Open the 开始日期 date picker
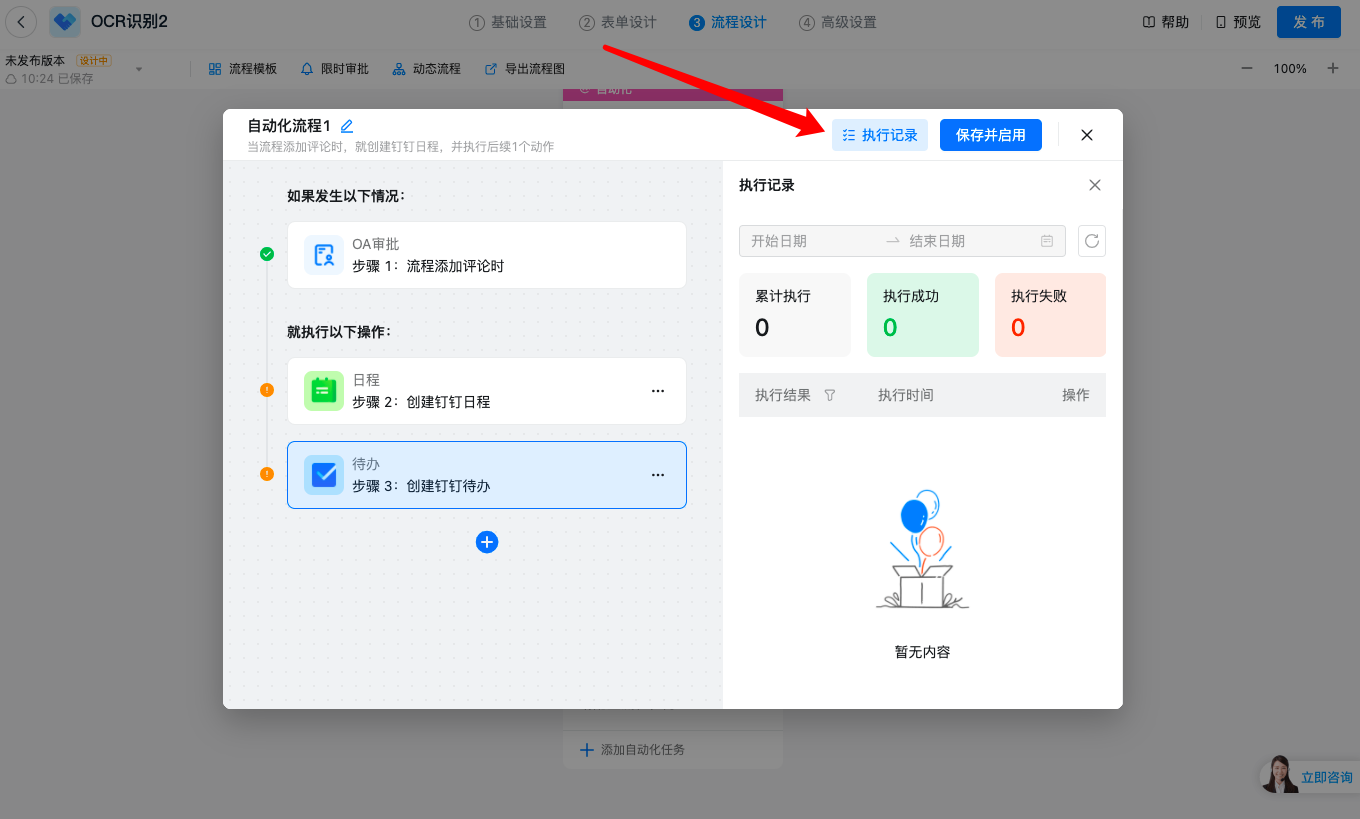The width and height of the screenshot is (1360, 819). point(810,241)
